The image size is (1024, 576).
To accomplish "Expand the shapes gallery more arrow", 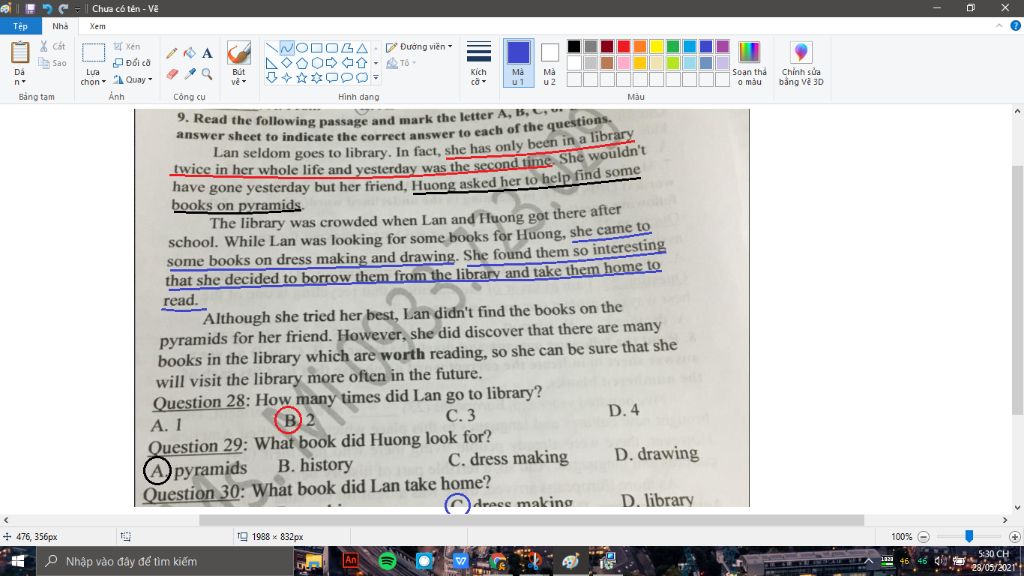I will [376, 78].
